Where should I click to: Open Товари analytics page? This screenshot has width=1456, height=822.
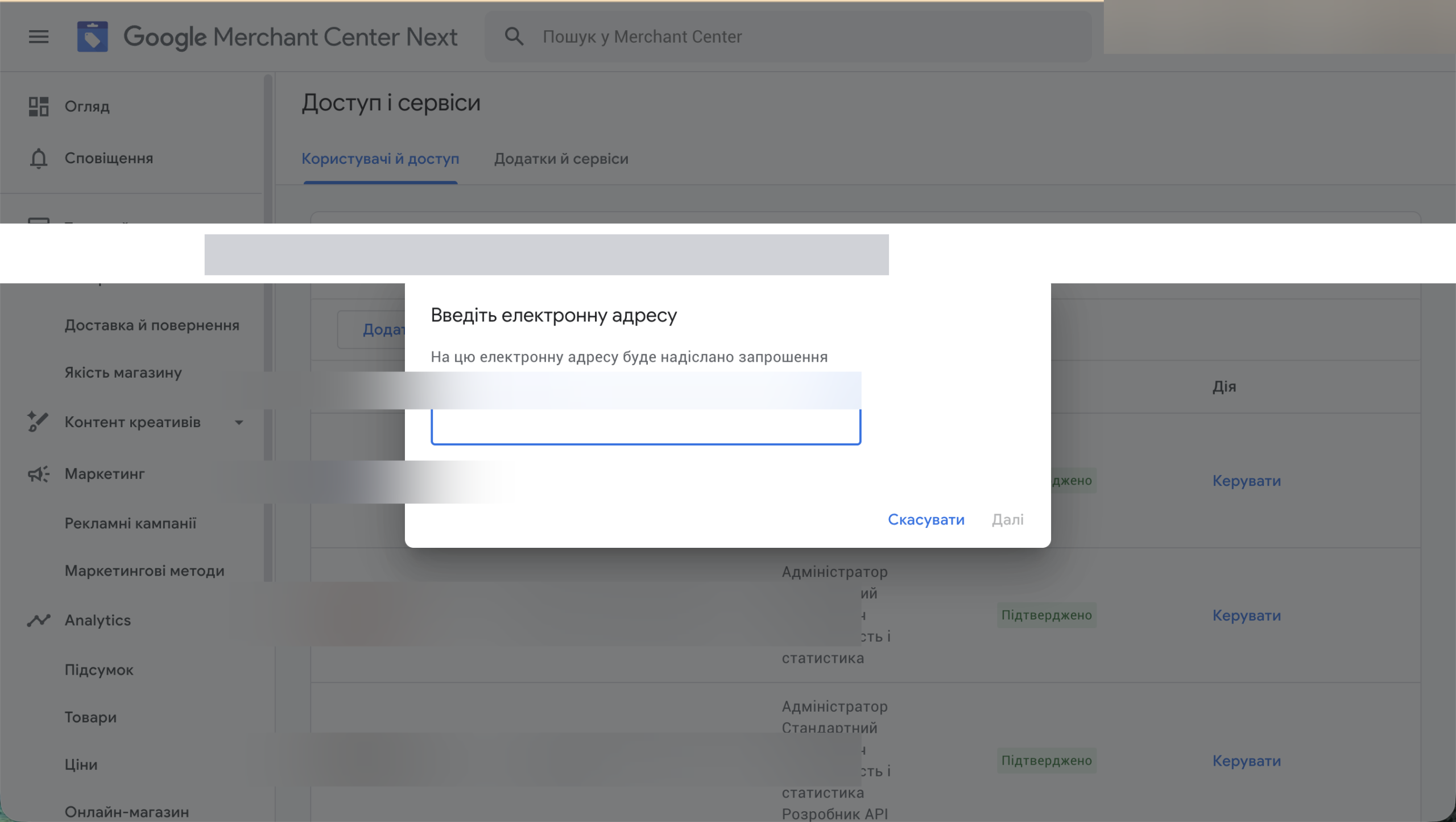[90, 717]
